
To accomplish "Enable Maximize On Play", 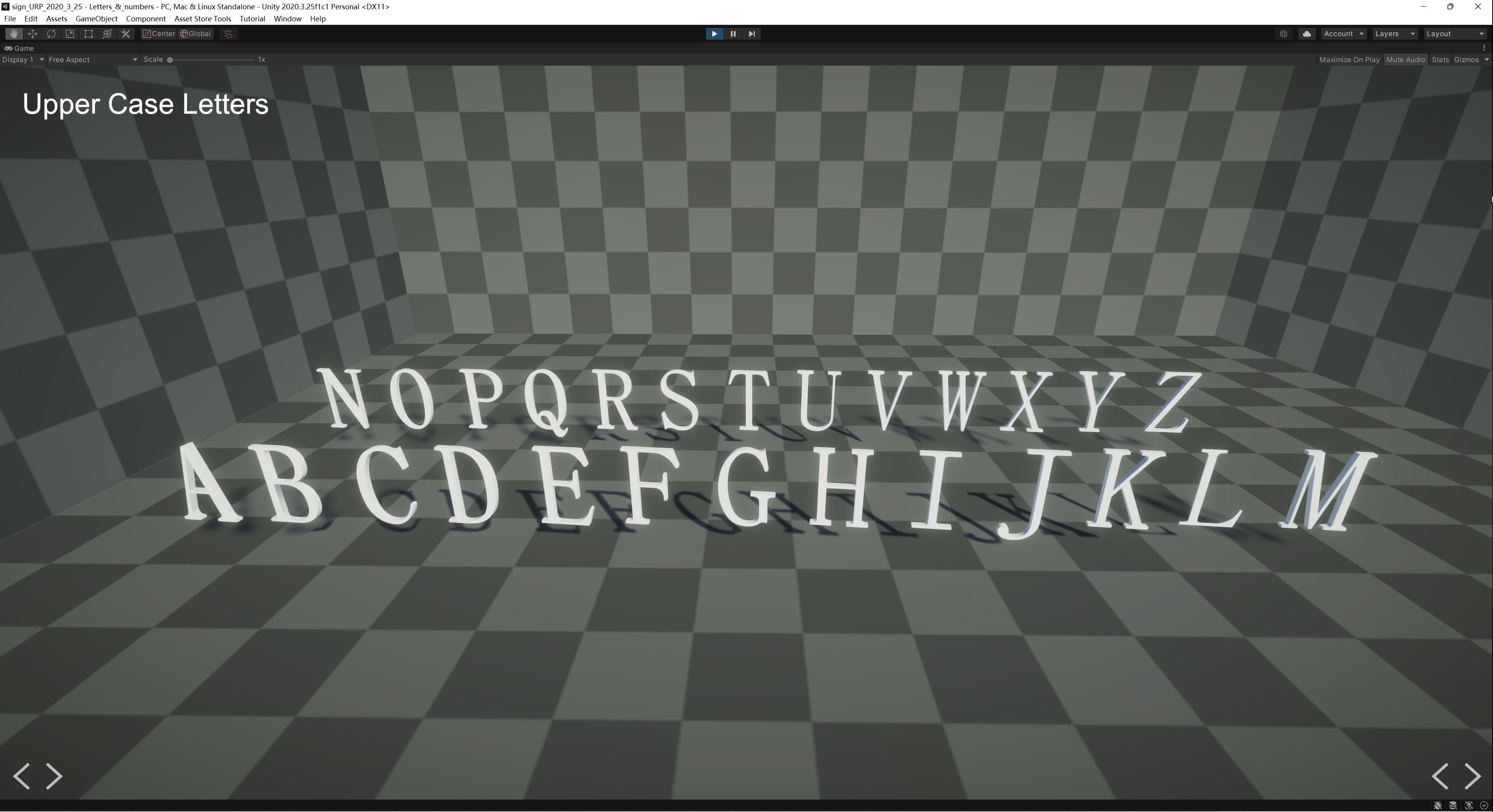I will tap(1349, 60).
